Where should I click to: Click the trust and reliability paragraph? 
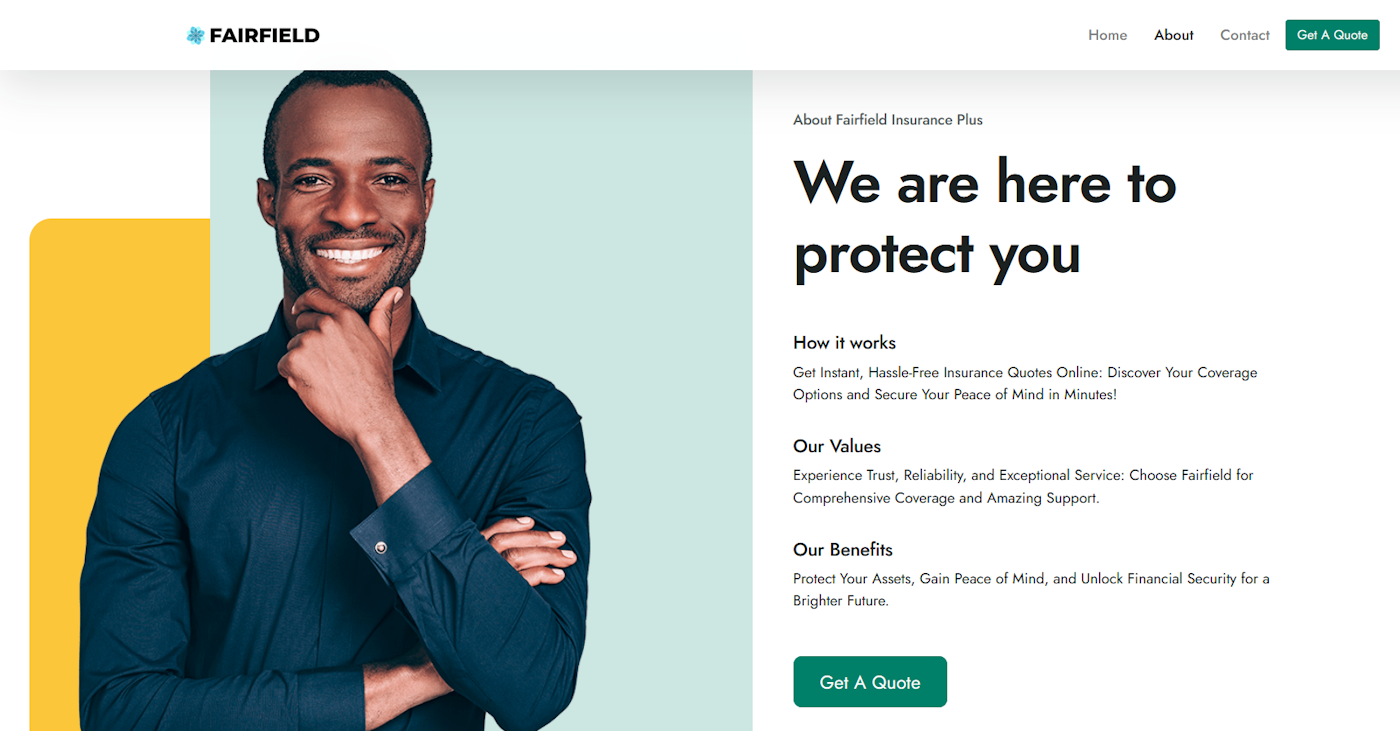[1023, 487]
